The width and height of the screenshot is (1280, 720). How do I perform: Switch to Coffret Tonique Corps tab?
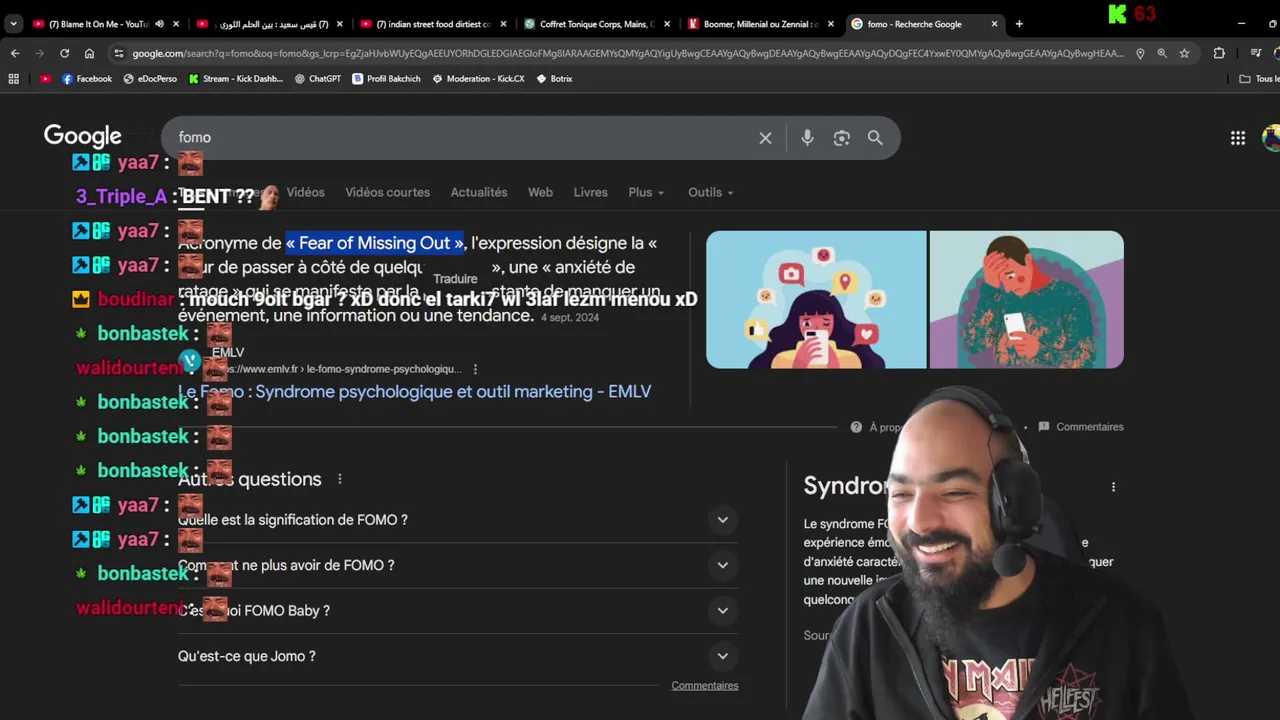[x=596, y=24]
